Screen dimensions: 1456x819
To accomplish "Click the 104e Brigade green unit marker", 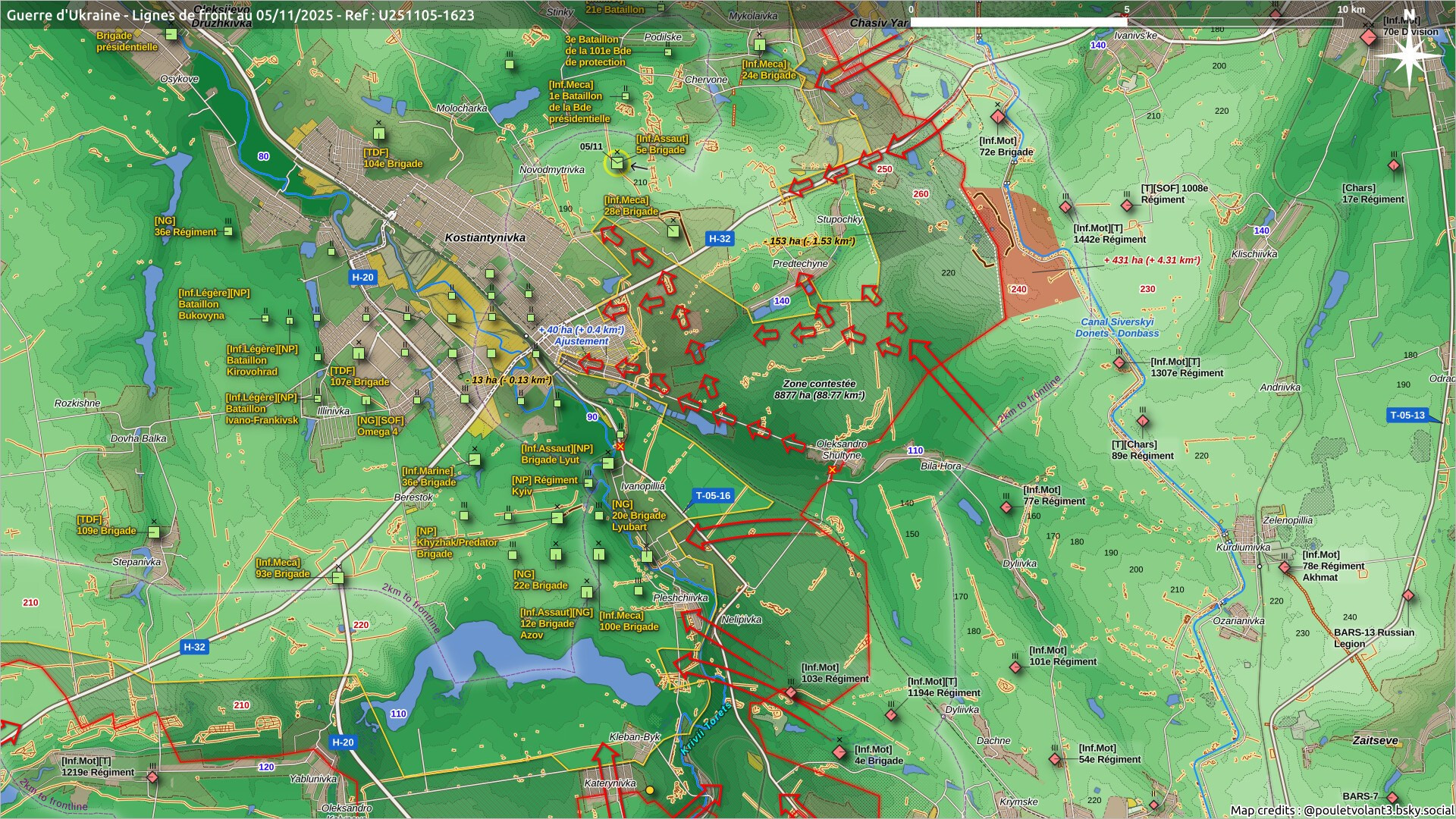I will [x=379, y=135].
